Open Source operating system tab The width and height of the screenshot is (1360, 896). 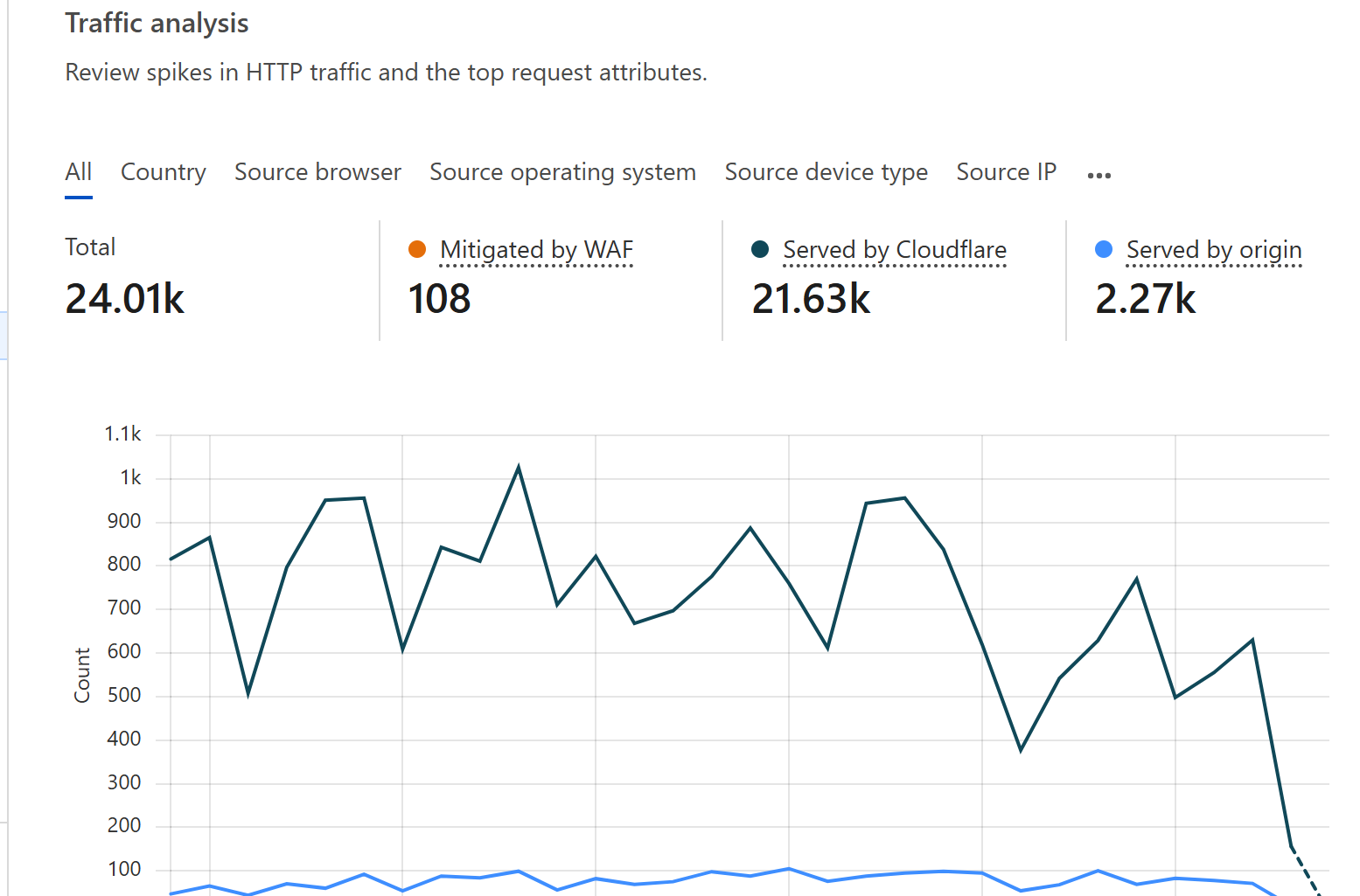(x=562, y=172)
